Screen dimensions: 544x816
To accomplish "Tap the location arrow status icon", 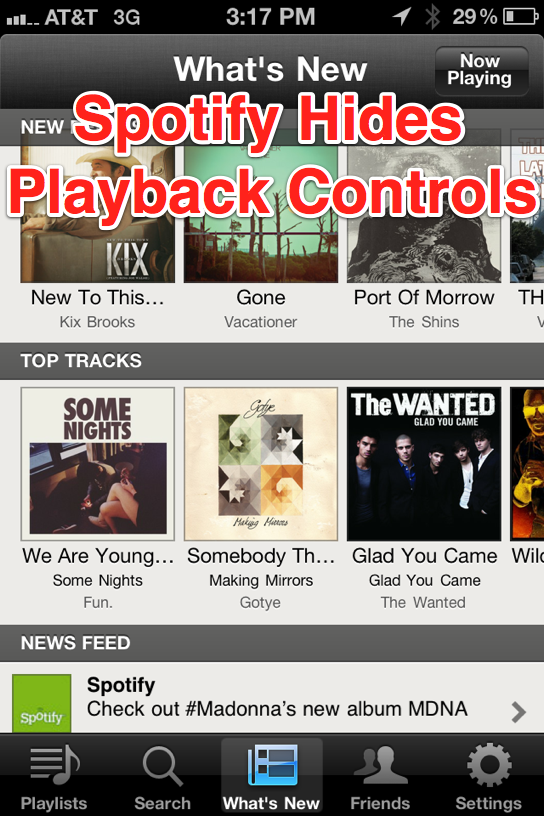I will [x=402, y=16].
